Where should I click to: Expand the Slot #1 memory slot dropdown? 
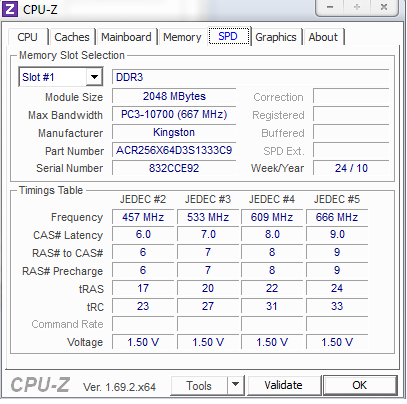(x=94, y=77)
